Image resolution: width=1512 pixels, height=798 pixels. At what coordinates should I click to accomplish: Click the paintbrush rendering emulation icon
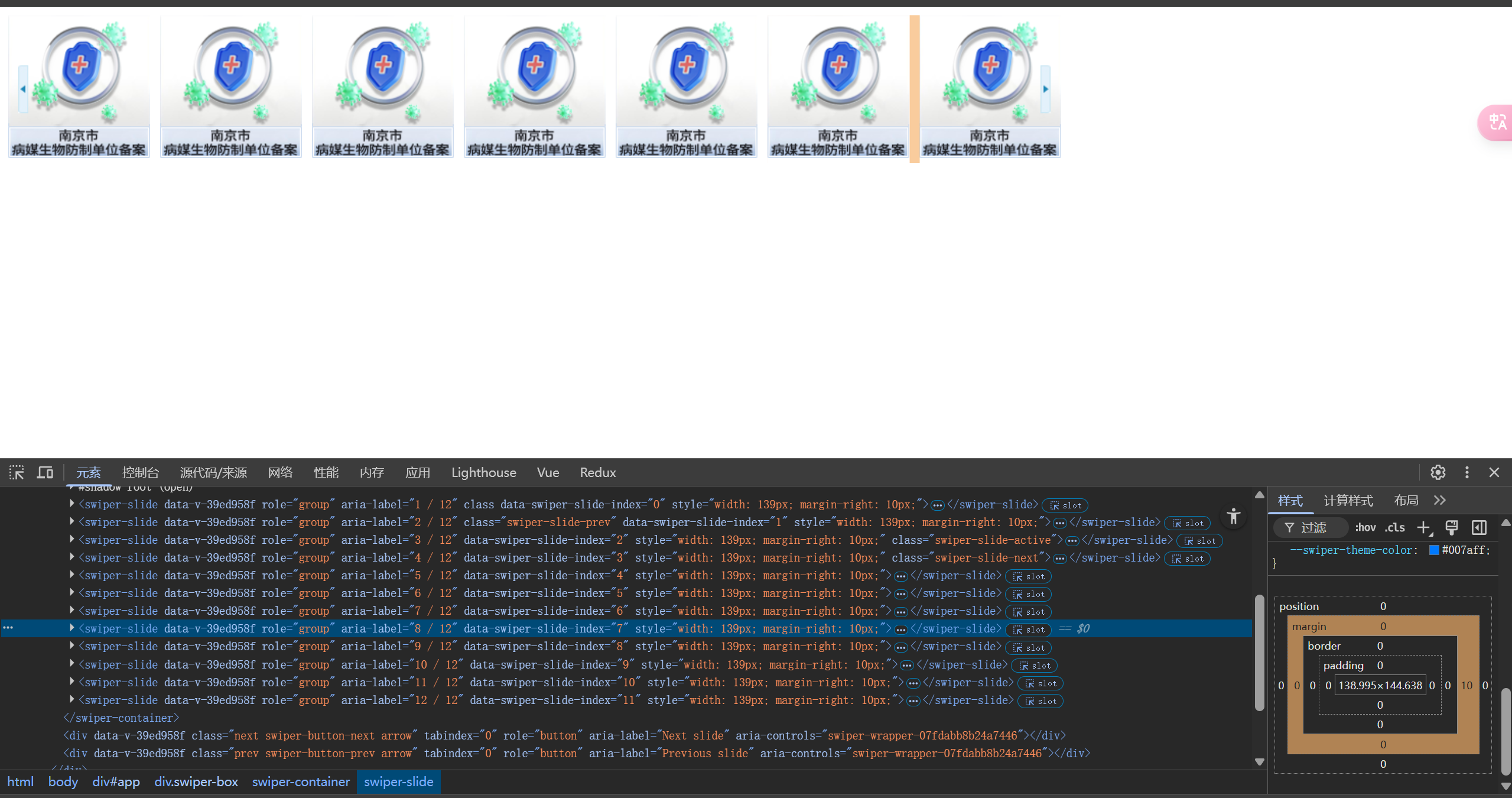[1451, 527]
